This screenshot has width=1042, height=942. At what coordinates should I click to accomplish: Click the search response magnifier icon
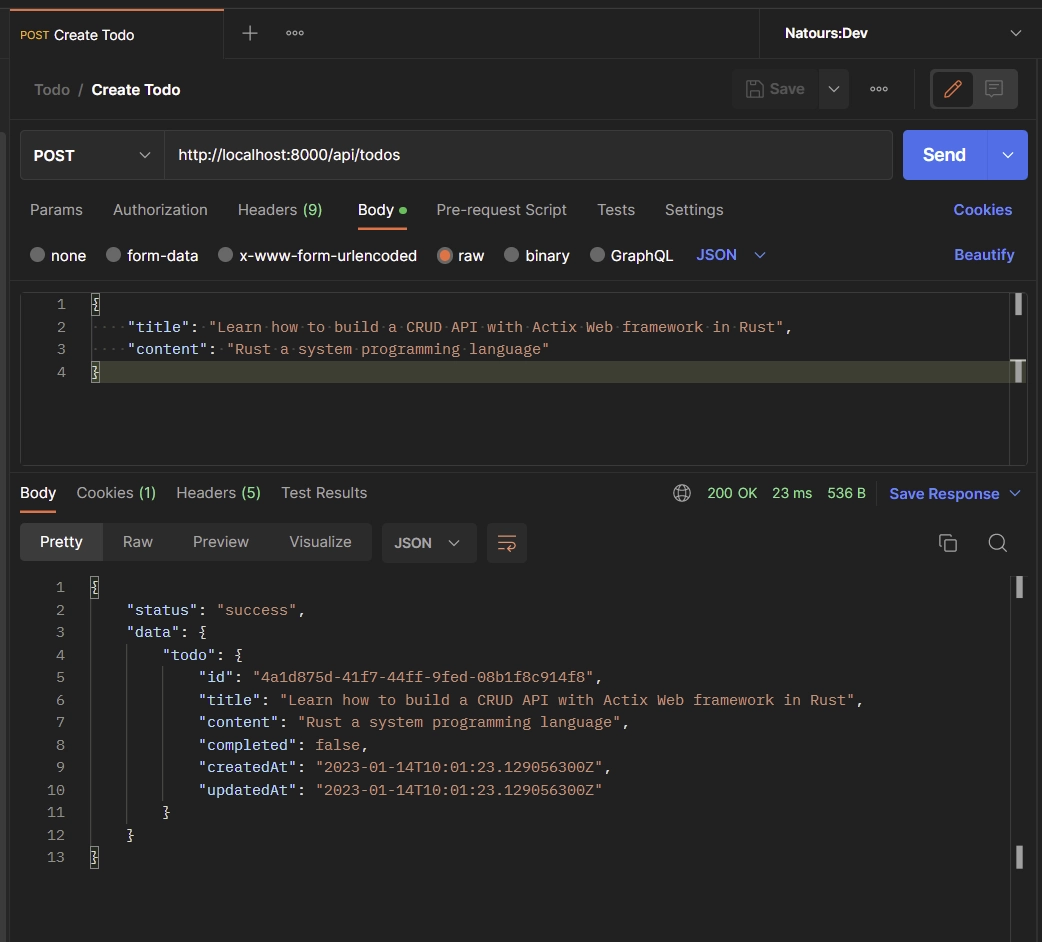point(997,543)
